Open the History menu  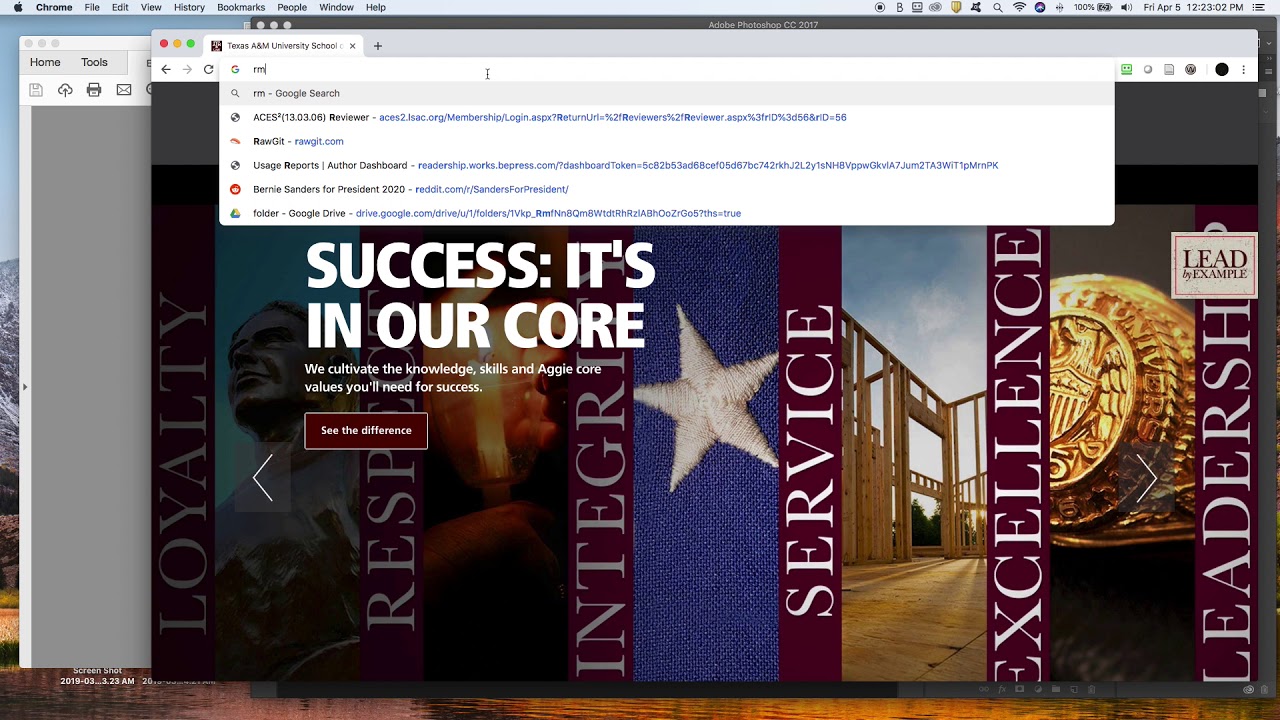189,7
